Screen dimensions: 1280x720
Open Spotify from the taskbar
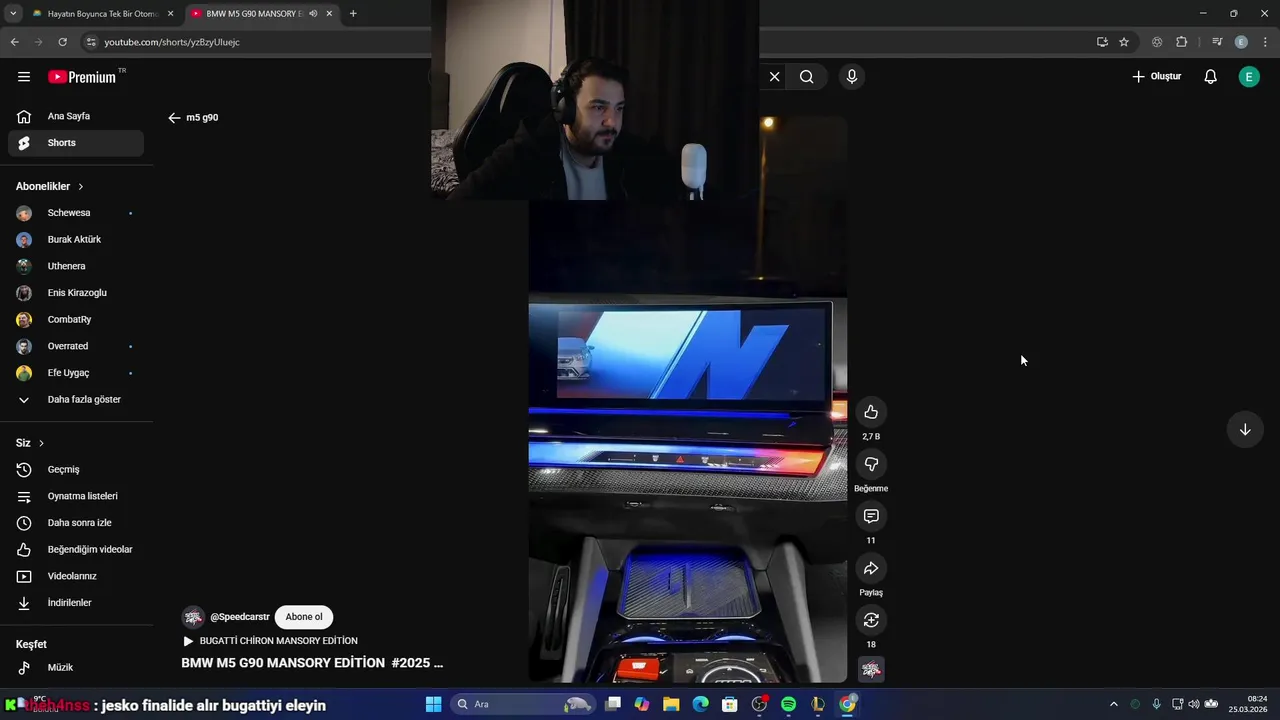[788, 704]
